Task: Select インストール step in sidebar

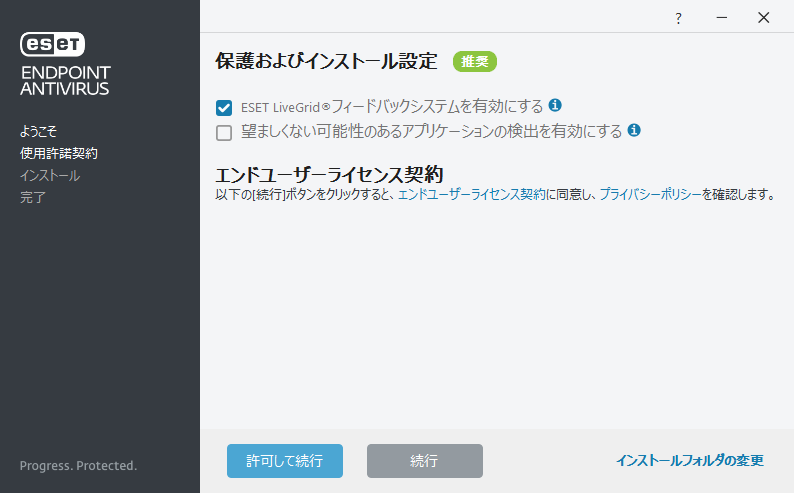Action: coord(50,176)
